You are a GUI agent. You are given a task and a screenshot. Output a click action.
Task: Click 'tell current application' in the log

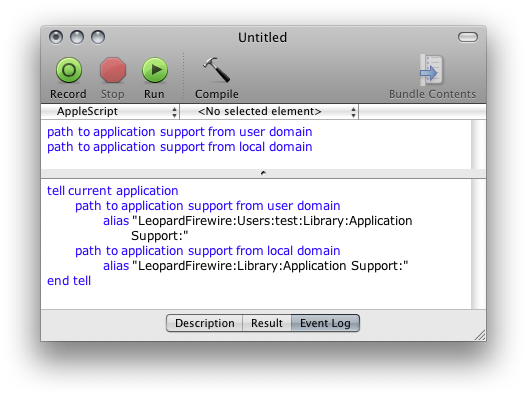(113, 191)
